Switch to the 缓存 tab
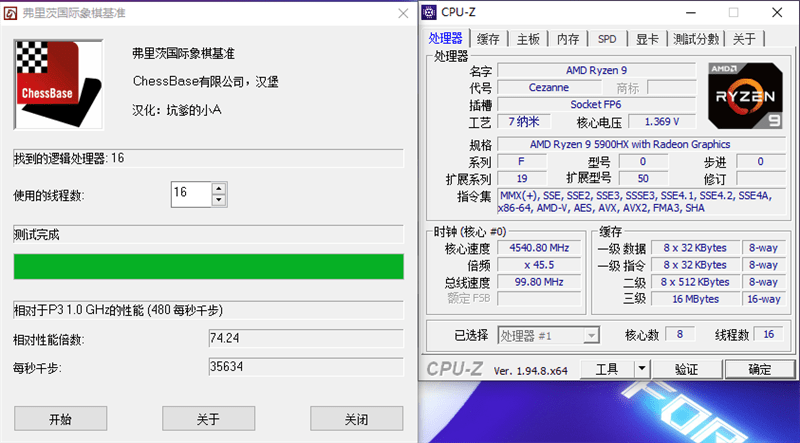 488,39
